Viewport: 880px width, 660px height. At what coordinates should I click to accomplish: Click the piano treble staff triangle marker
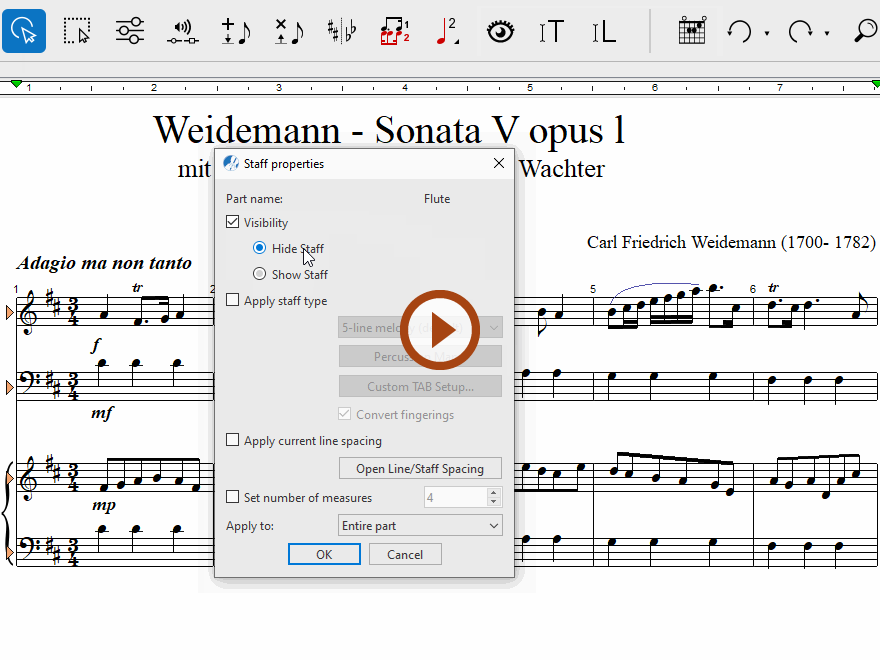pyautogui.click(x=9, y=478)
